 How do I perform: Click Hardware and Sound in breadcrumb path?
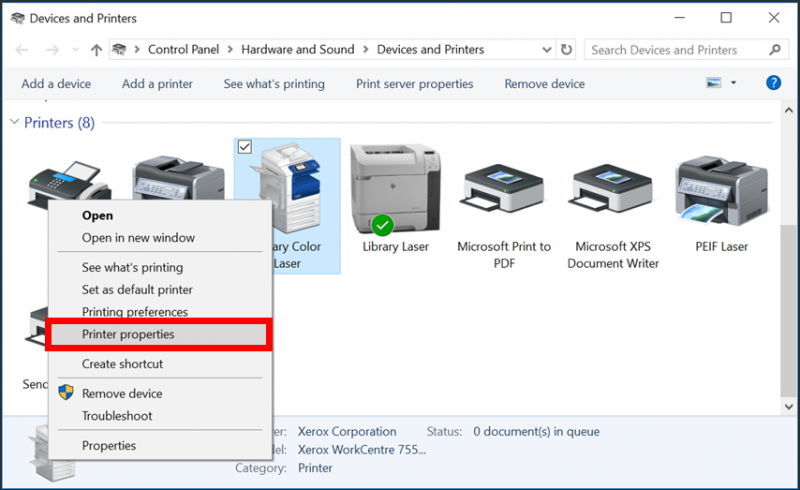click(297, 50)
